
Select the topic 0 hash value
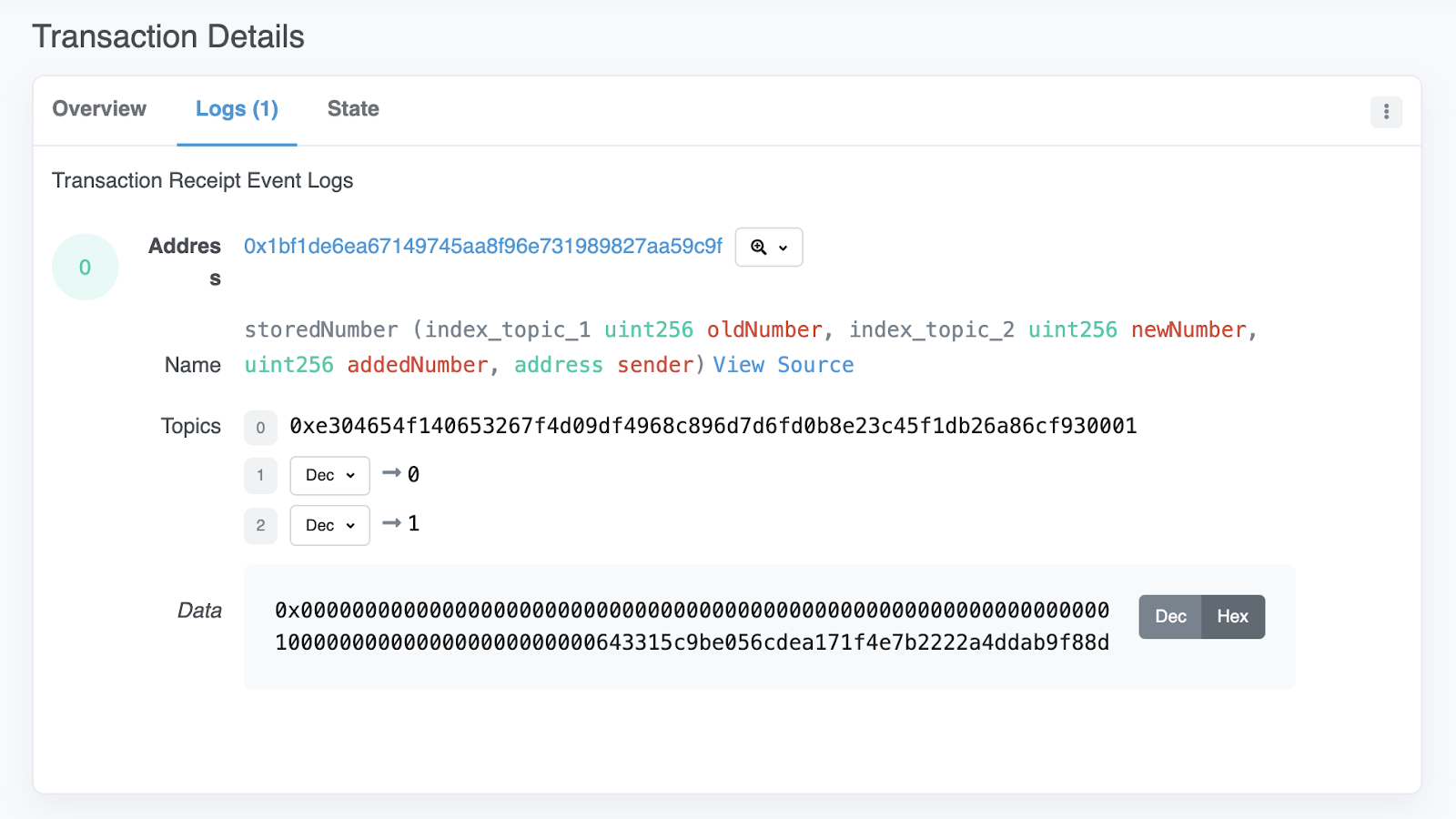pos(713,425)
